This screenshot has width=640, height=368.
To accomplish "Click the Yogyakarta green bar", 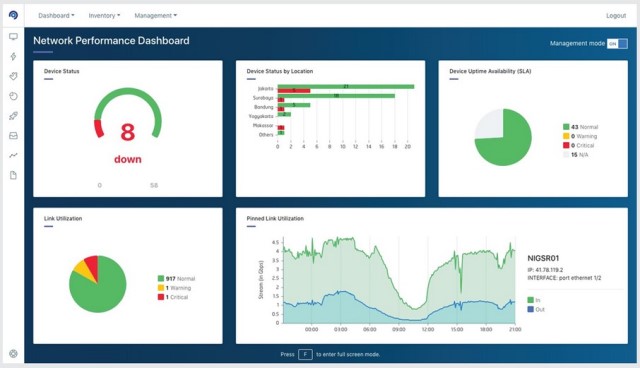I will (284, 114).
